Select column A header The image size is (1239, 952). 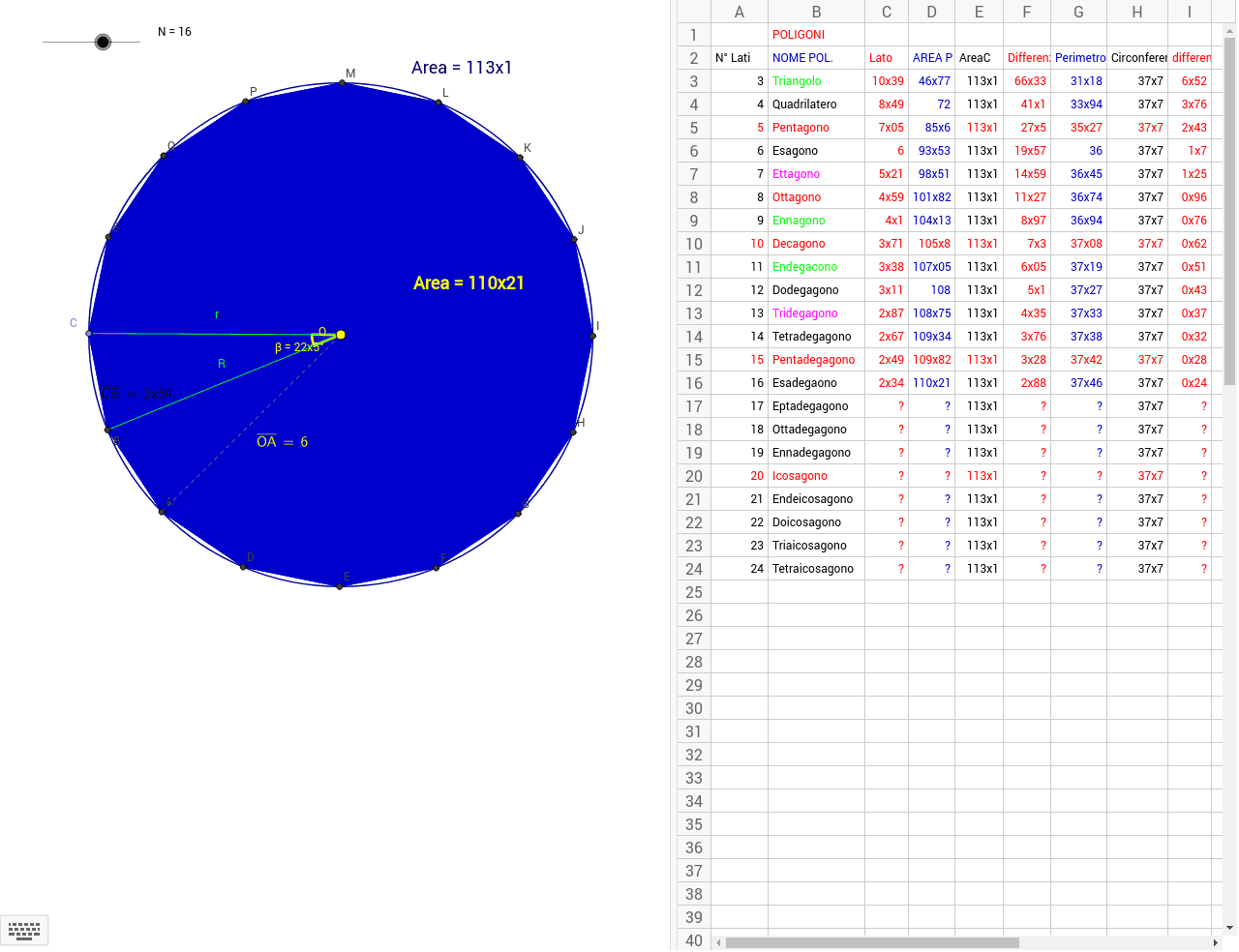[740, 12]
